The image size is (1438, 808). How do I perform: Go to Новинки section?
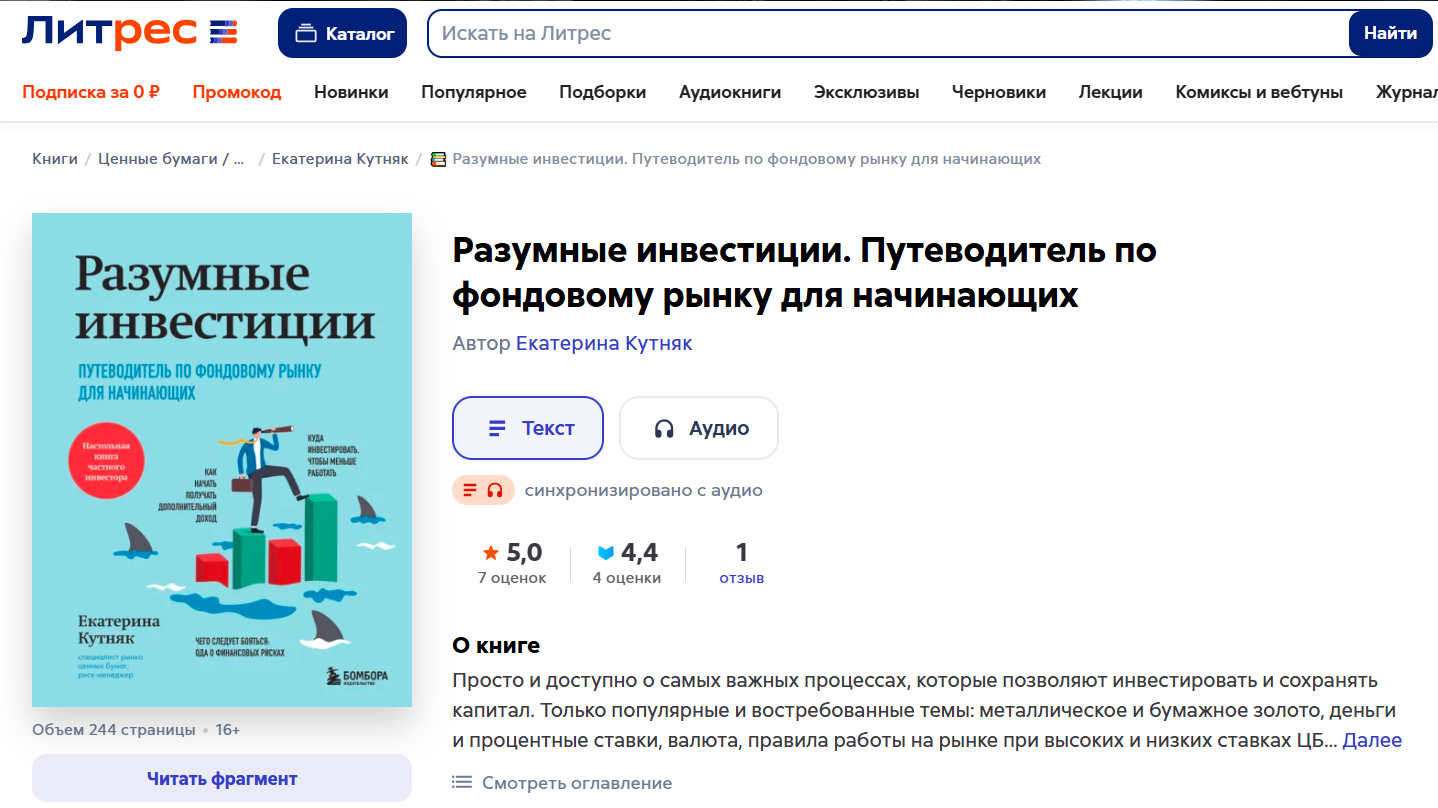[351, 92]
